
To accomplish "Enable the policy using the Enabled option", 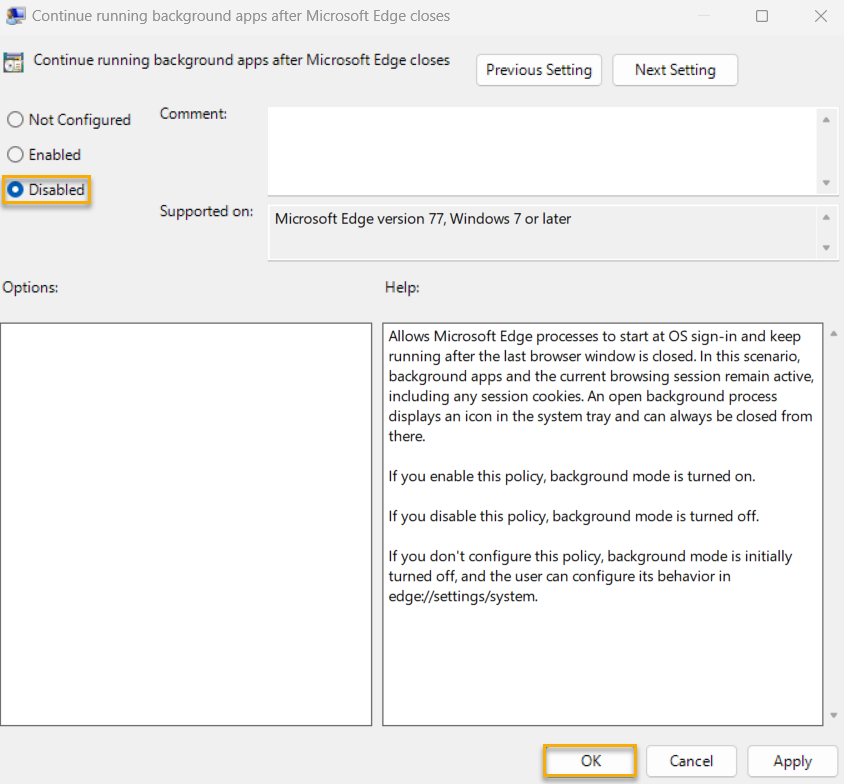I will tap(15, 154).
